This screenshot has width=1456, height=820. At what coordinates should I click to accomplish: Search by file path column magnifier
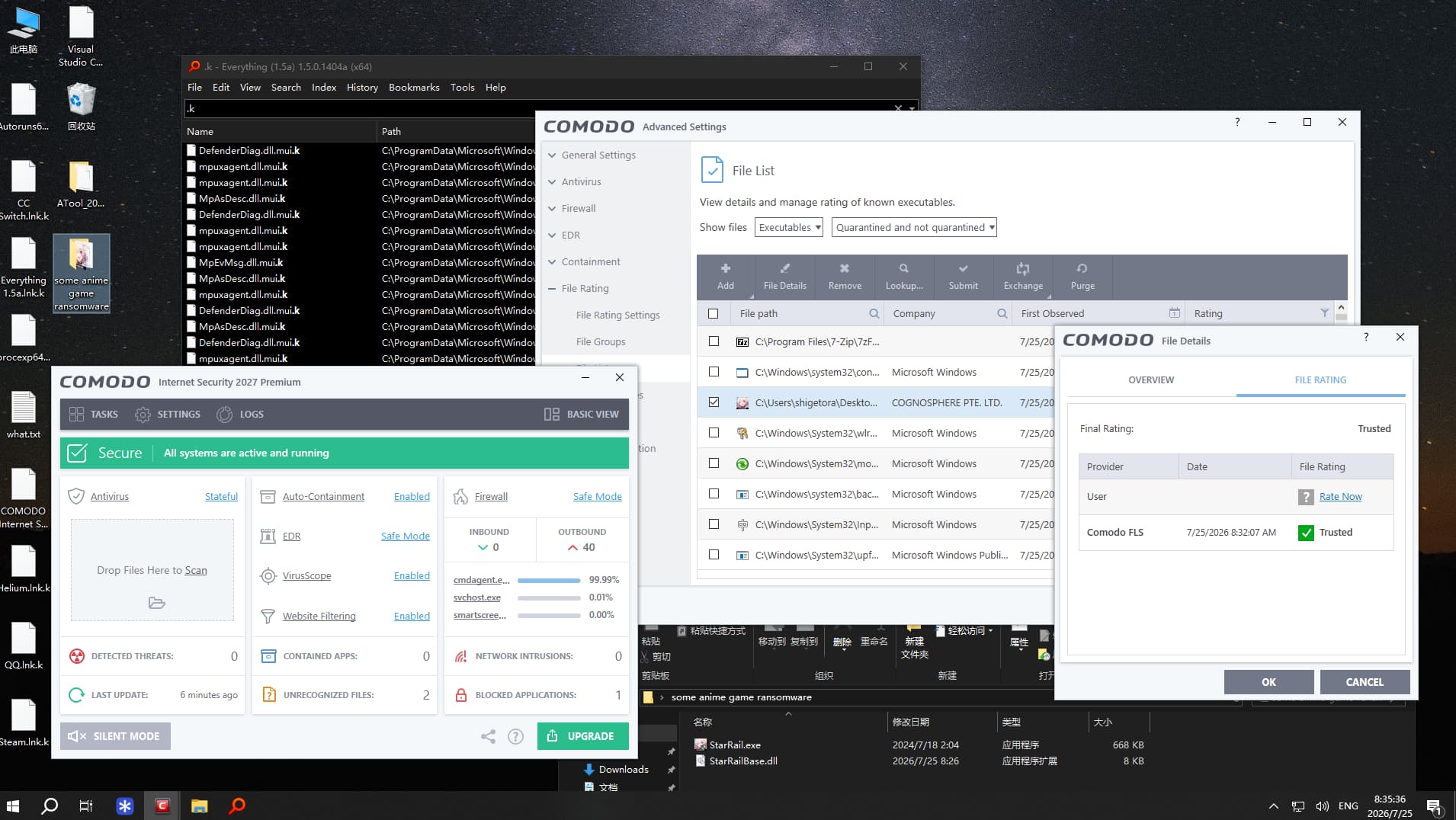click(x=874, y=313)
